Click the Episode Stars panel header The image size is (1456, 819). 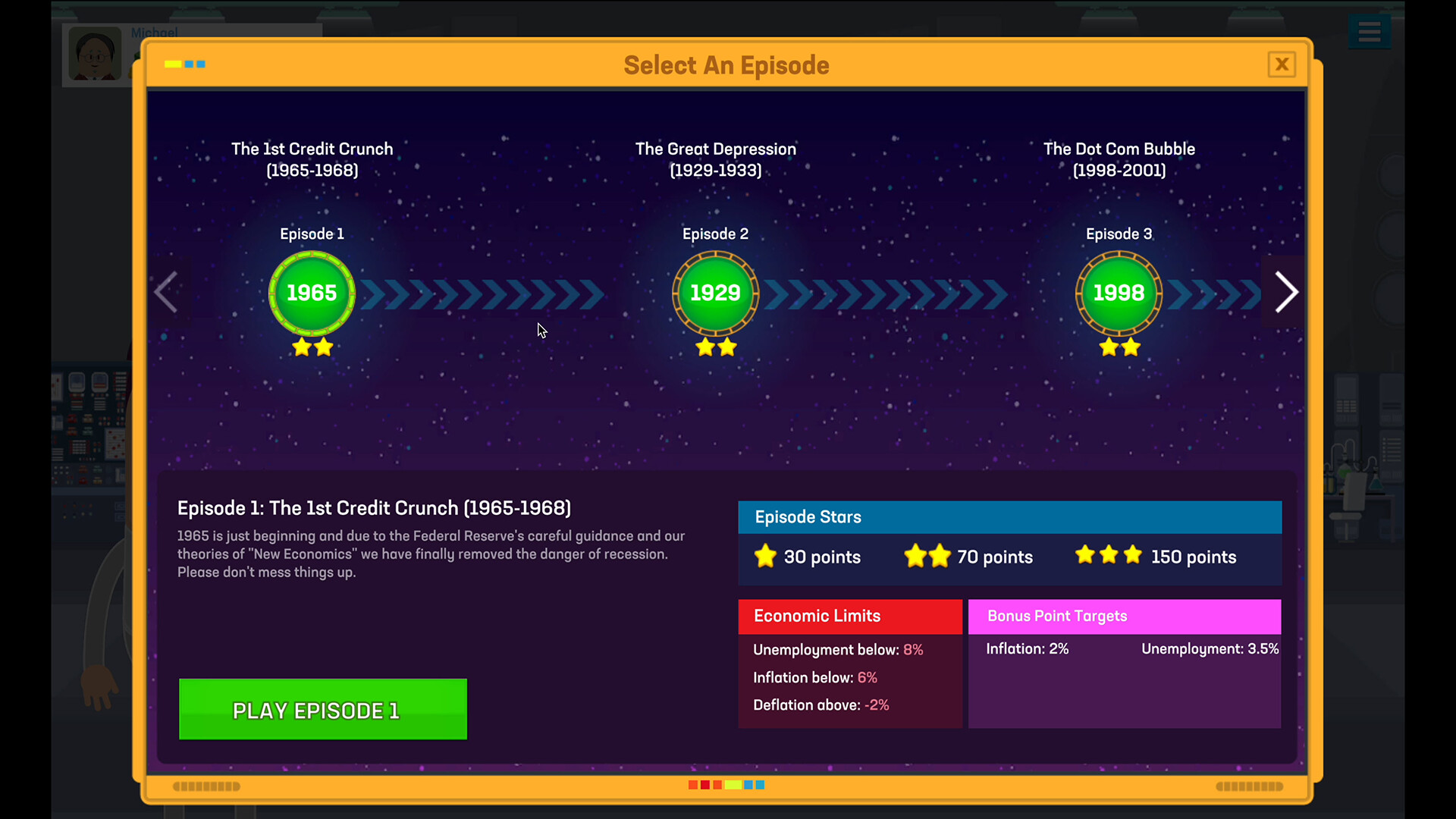point(808,517)
